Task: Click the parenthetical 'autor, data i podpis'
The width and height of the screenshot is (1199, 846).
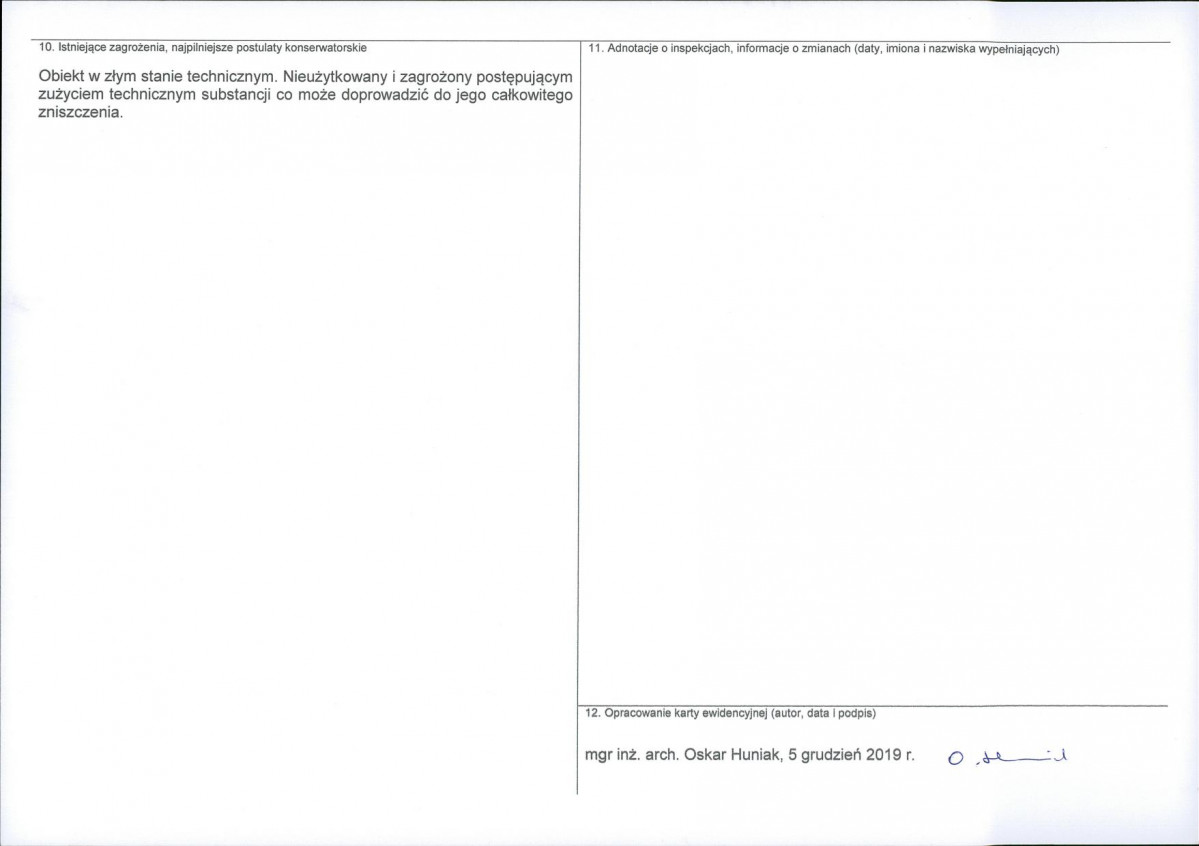Action: pos(823,714)
